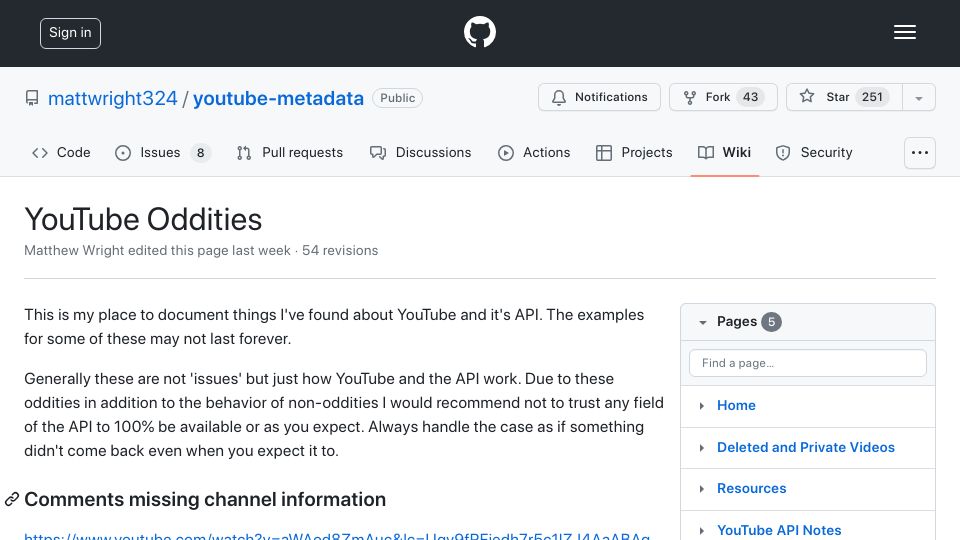Expand the Home page entry
Screen dimensions: 960x540
coord(702,406)
